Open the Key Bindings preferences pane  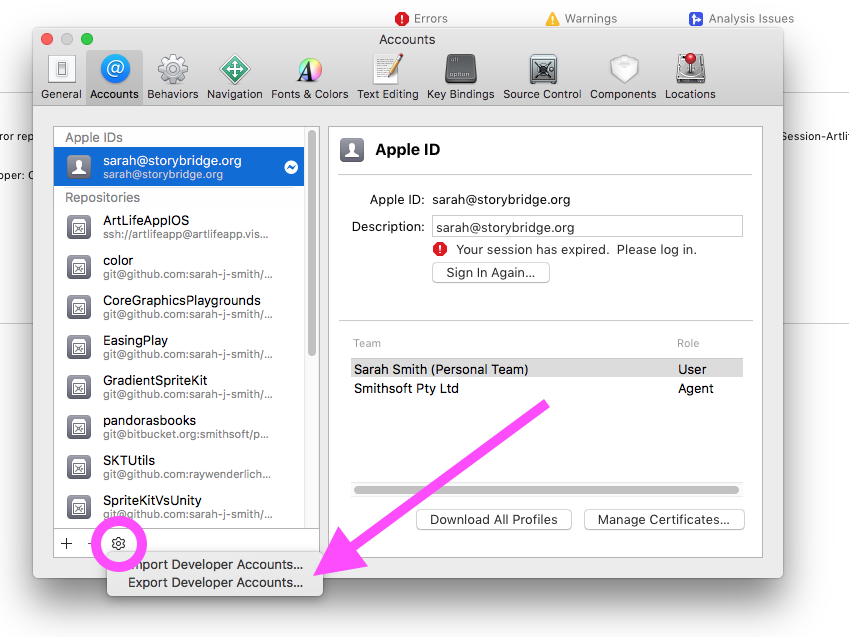click(x=460, y=77)
